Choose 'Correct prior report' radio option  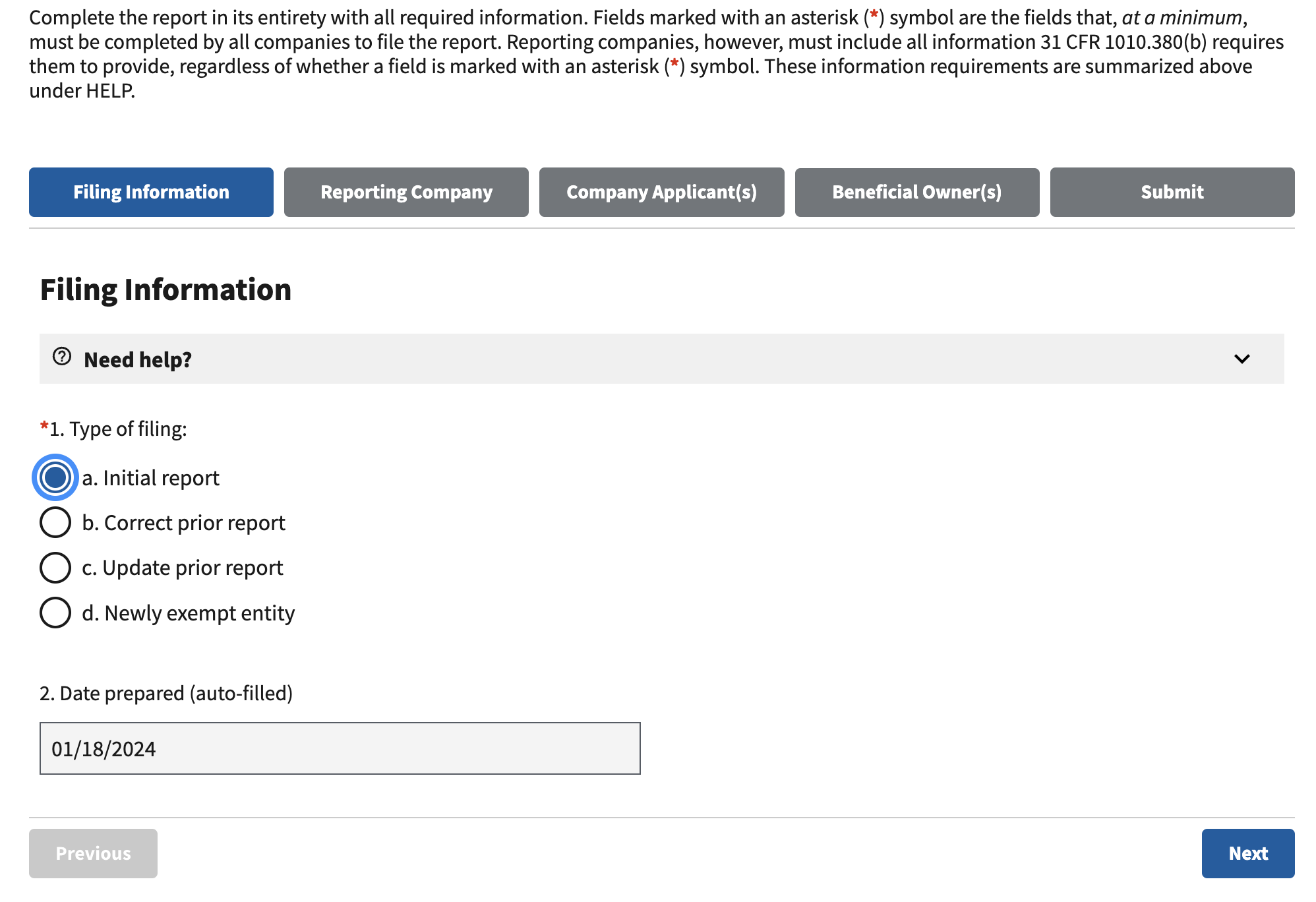point(55,523)
